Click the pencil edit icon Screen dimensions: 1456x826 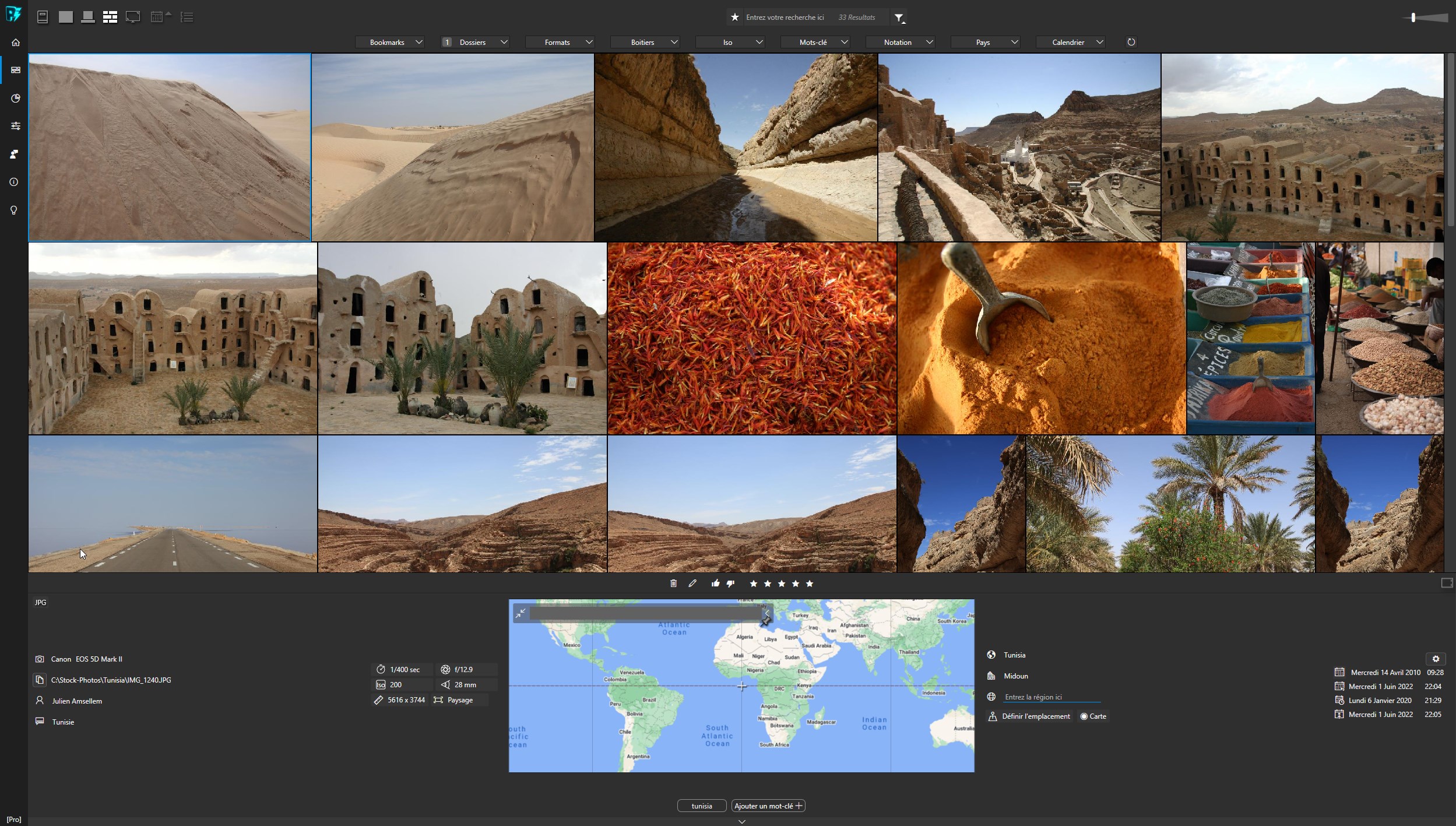coord(692,584)
